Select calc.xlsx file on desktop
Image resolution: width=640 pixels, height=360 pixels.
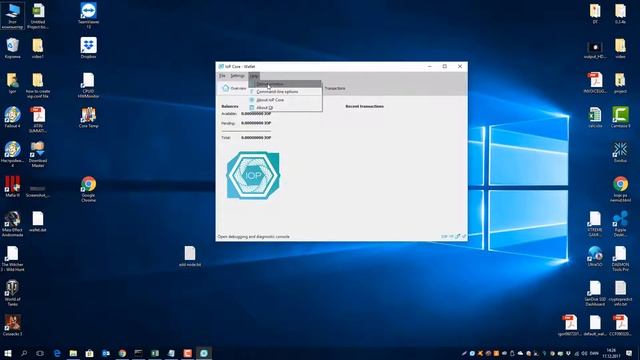(595, 118)
